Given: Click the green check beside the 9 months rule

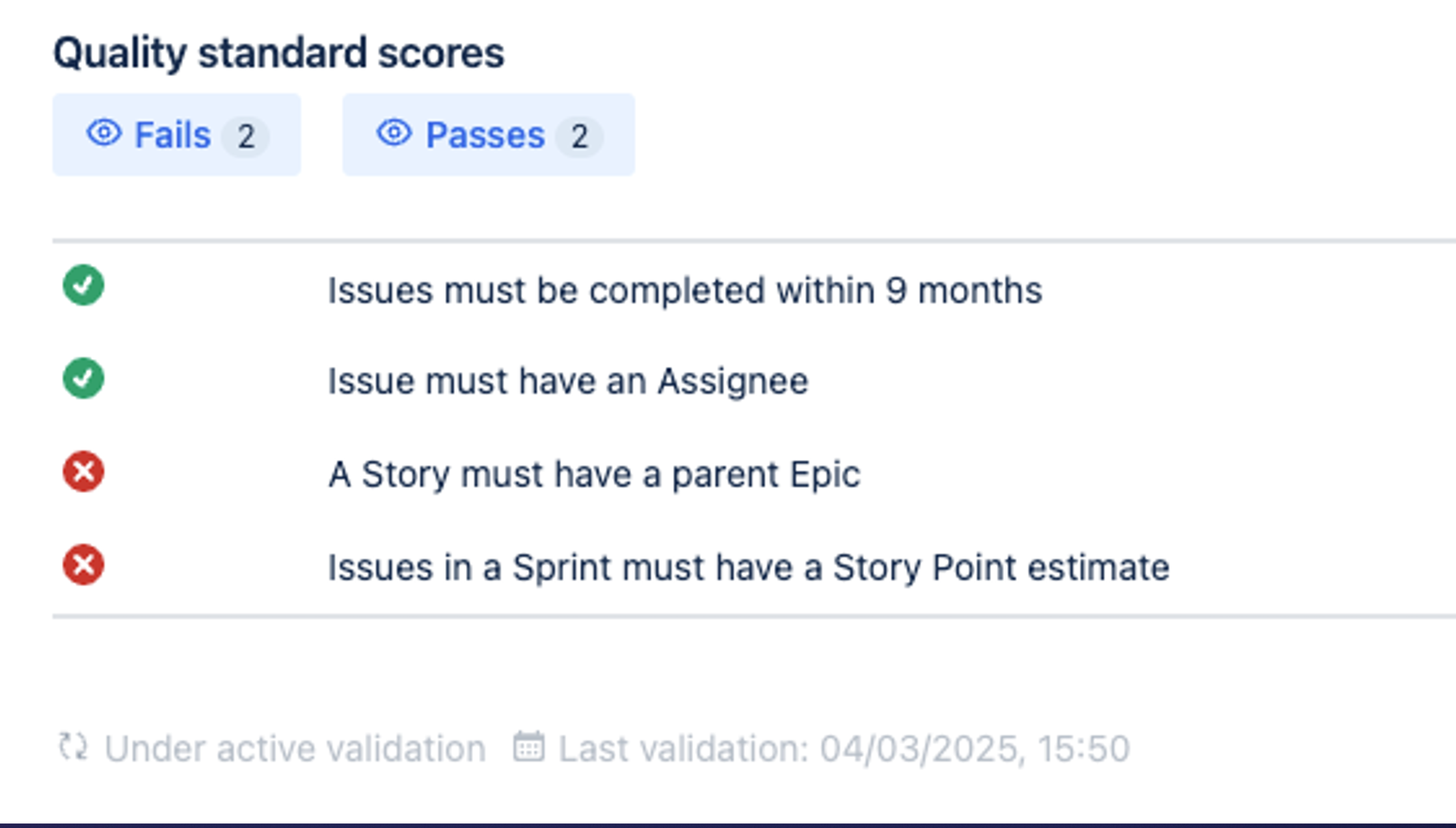Looking at the screenshot, I should point(83,285).
